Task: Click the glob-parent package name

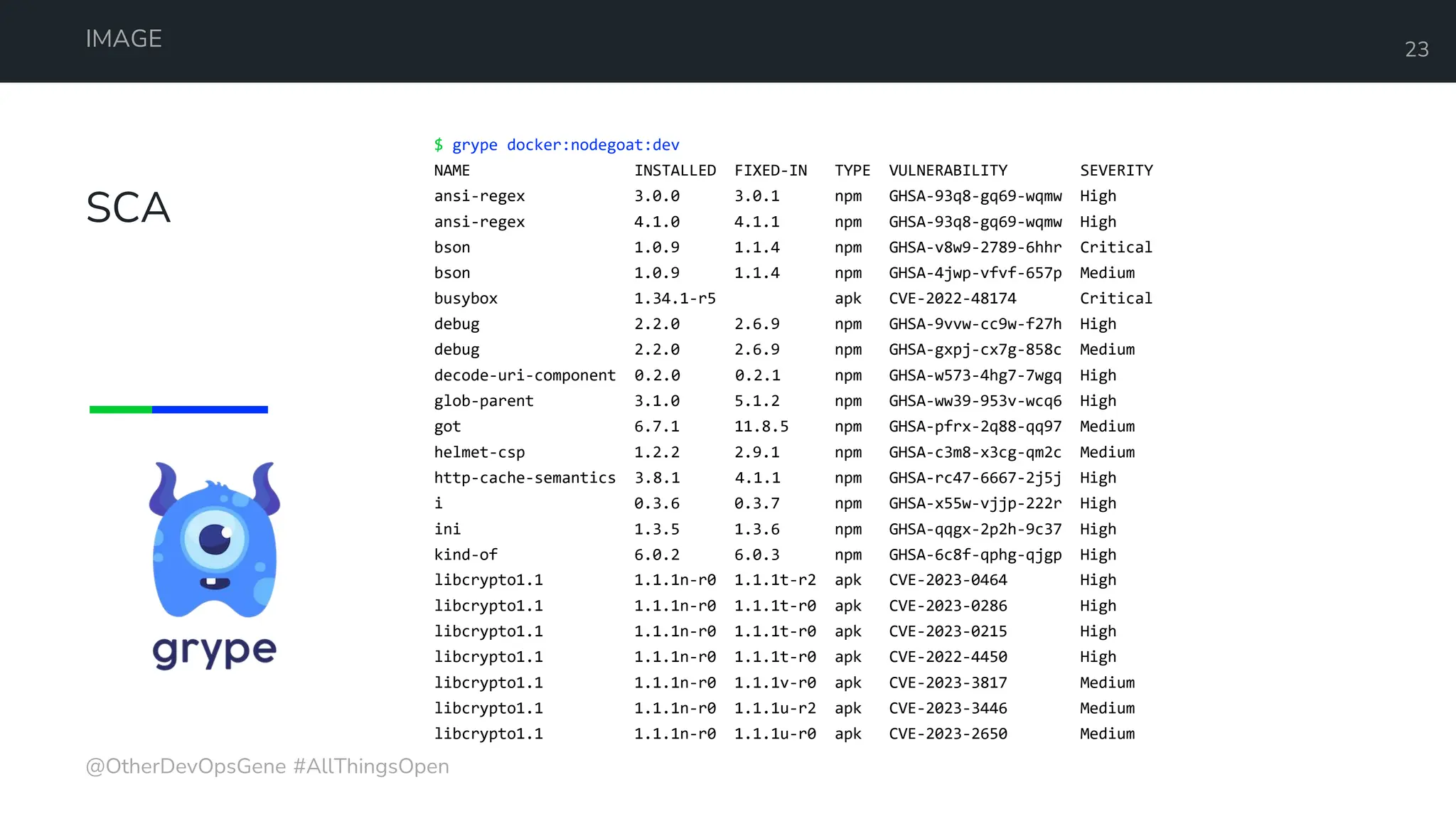Action: 483,401
